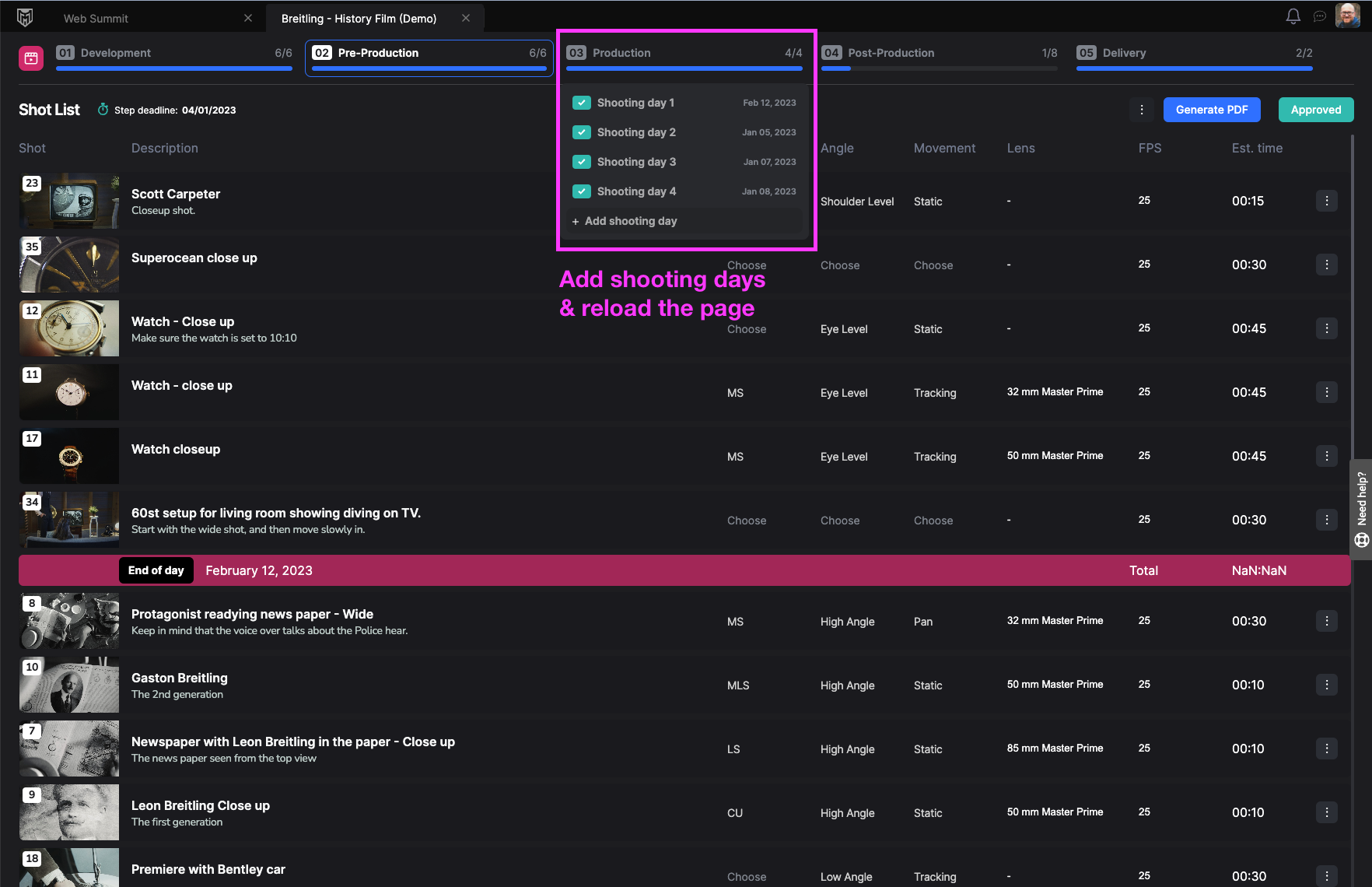
Task: Uncheck Shooting day 2 checkbox
Action: tap(582, 132)
